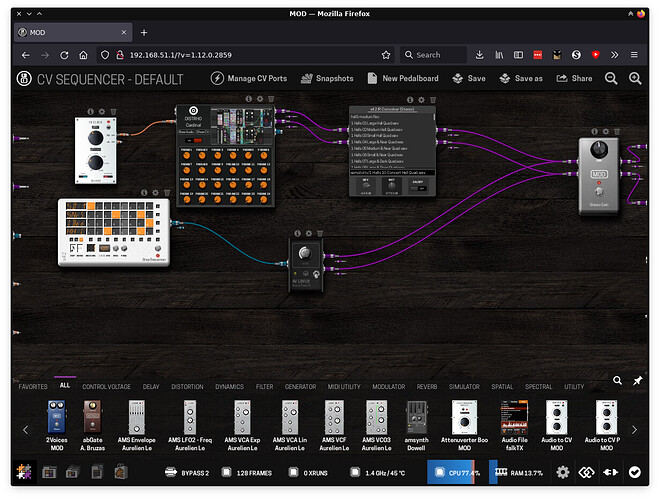Viewport: 660px width, 499px height.
Task: Delete the IR Convolver plugin via trash icon
Action: 433,100
